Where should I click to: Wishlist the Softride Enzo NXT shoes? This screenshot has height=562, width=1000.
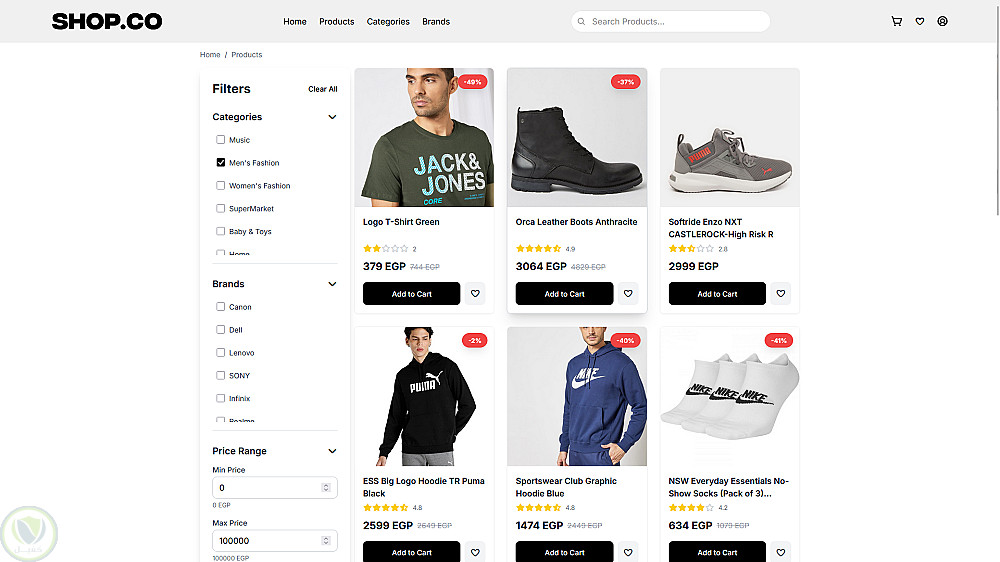tap(781, 294)
